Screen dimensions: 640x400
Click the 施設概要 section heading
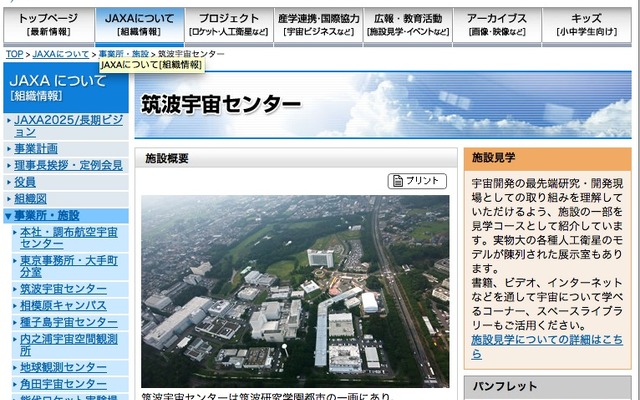click(x=296, y=158)
